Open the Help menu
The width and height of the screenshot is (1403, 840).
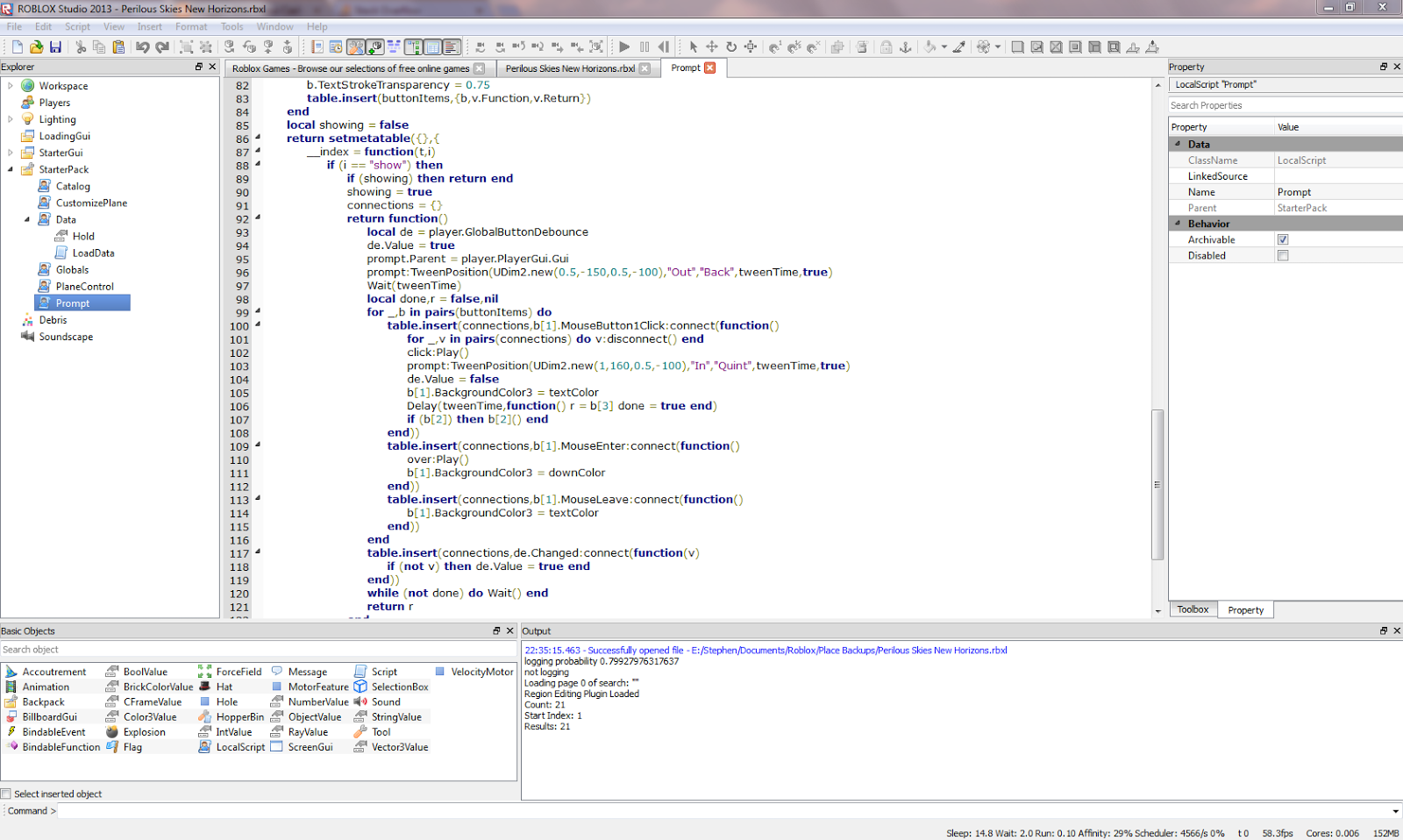pos(317,26)
